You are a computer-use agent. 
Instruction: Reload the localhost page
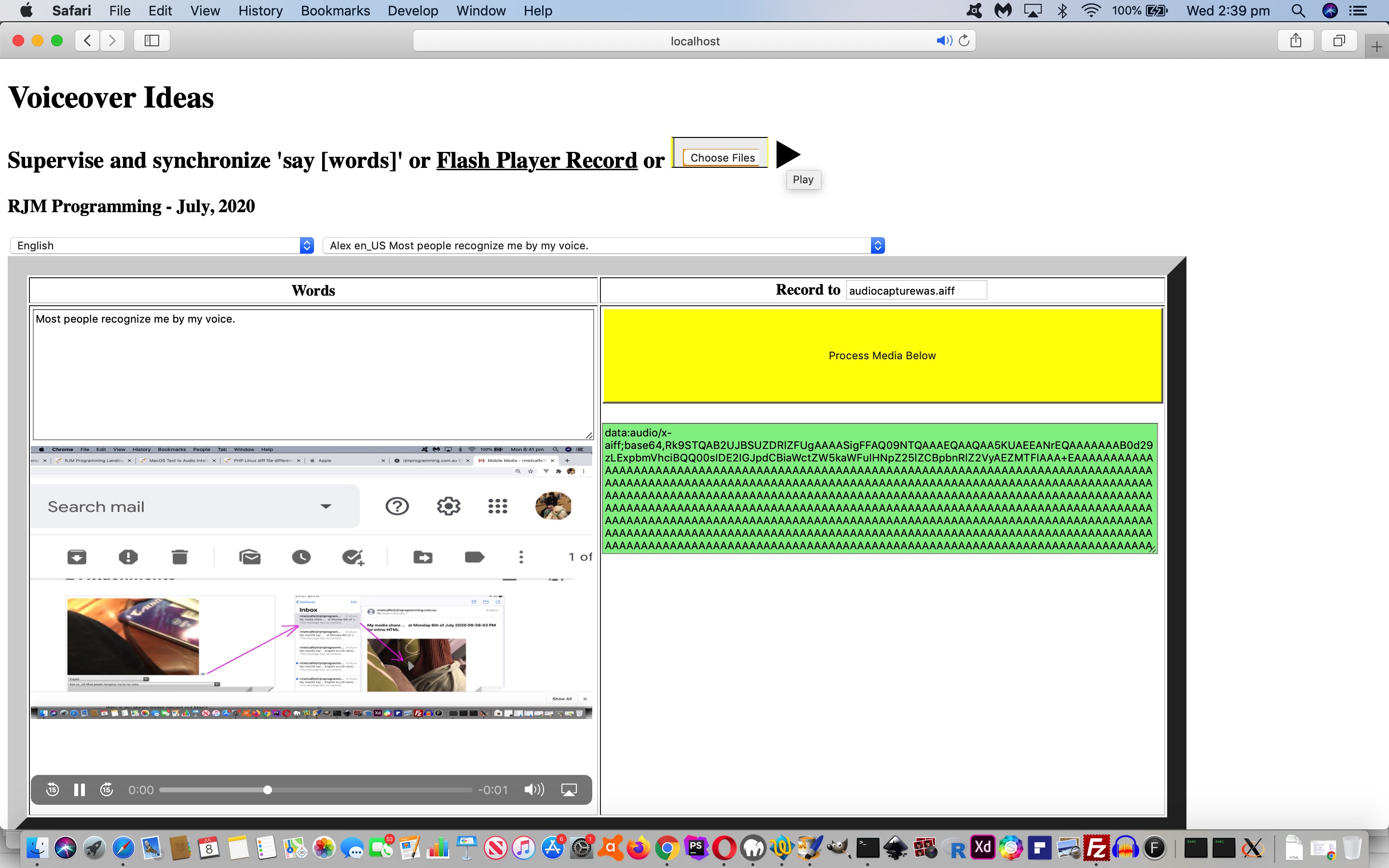(964, 41)
